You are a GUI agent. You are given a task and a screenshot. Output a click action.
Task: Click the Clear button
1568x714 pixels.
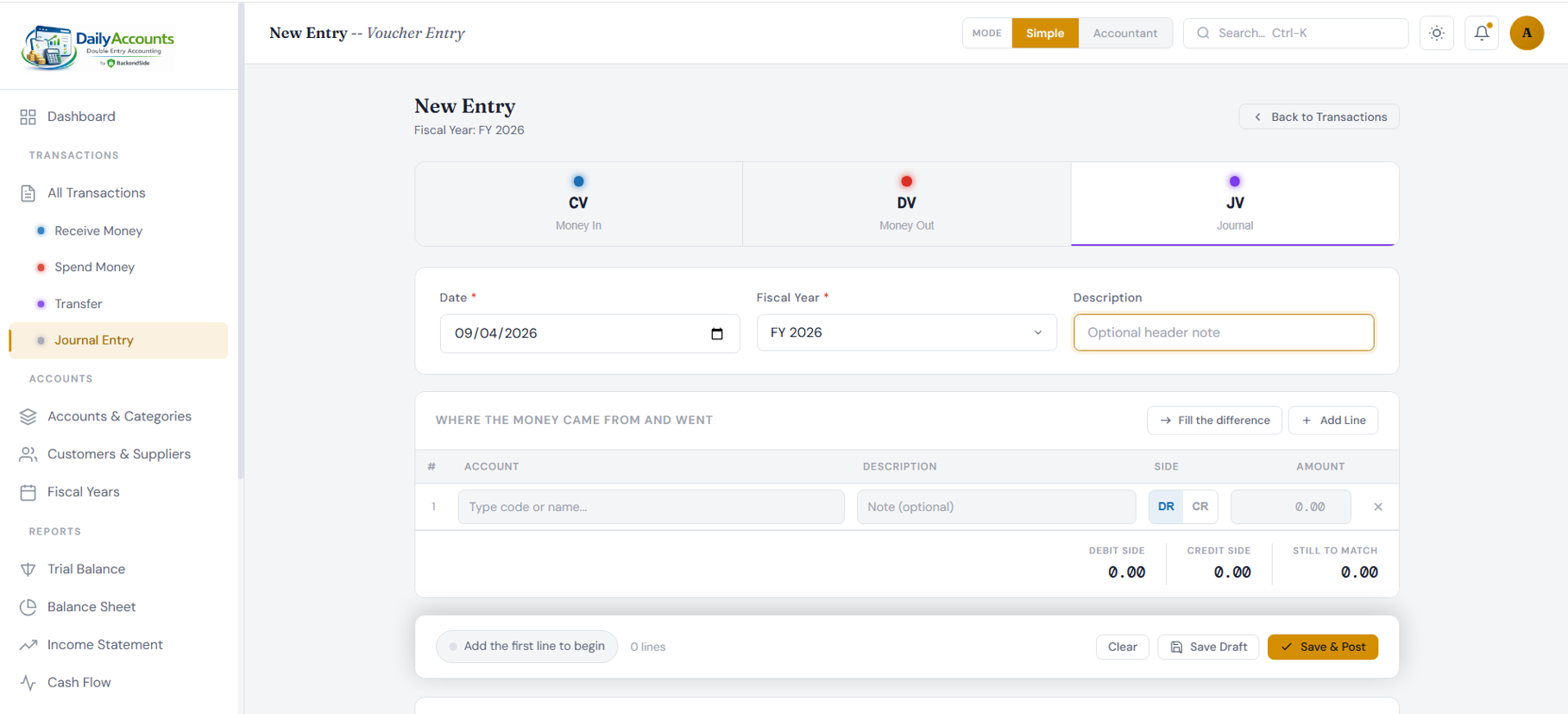coord(1123,647)
